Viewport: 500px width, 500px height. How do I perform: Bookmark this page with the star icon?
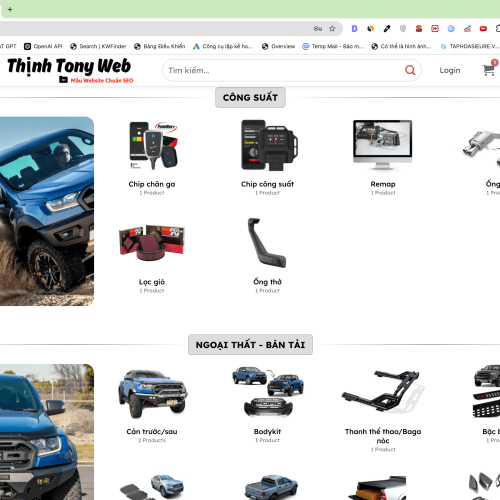click(x=332, y=29)
